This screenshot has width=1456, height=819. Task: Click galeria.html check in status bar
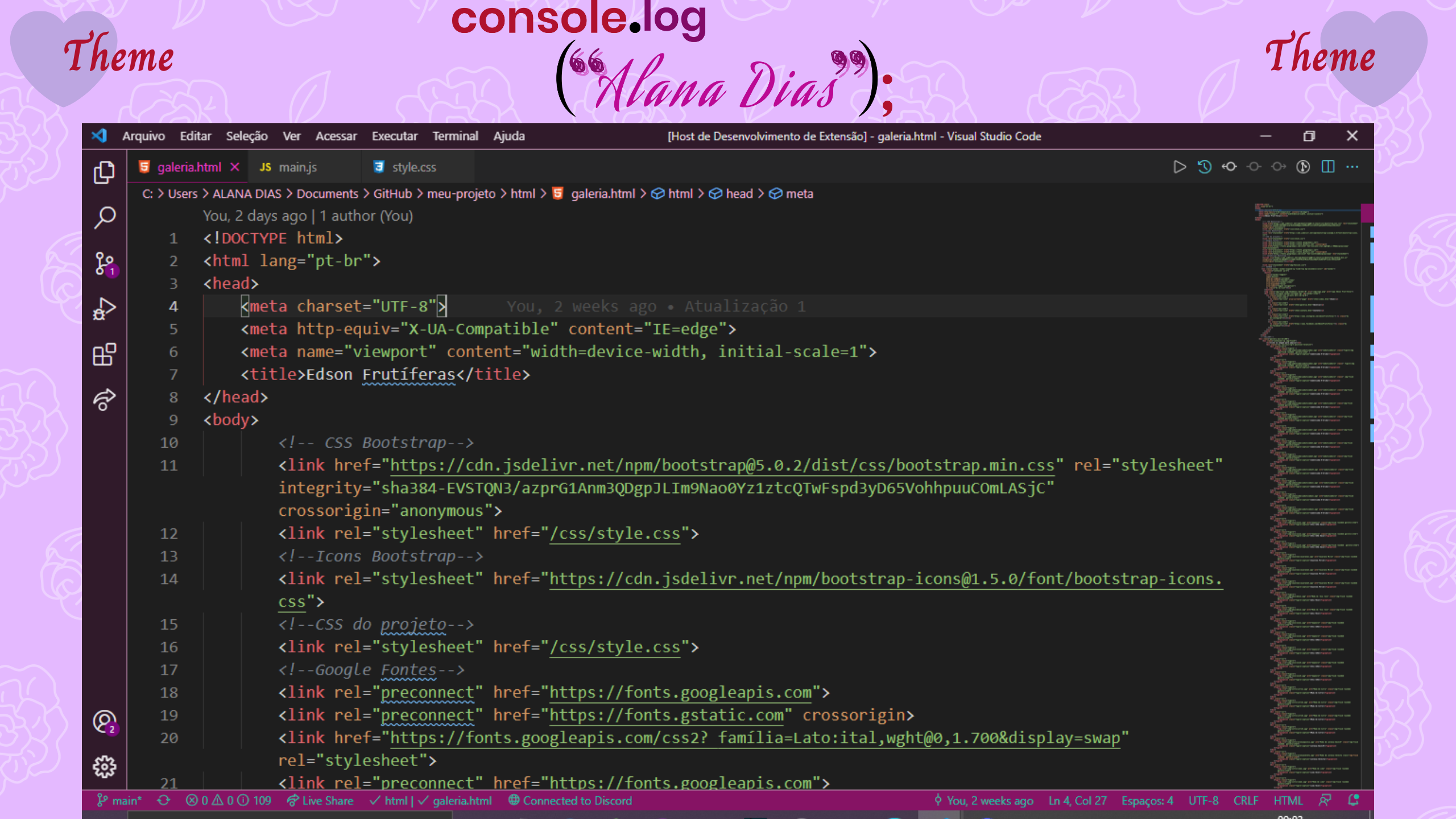point(455,800)
